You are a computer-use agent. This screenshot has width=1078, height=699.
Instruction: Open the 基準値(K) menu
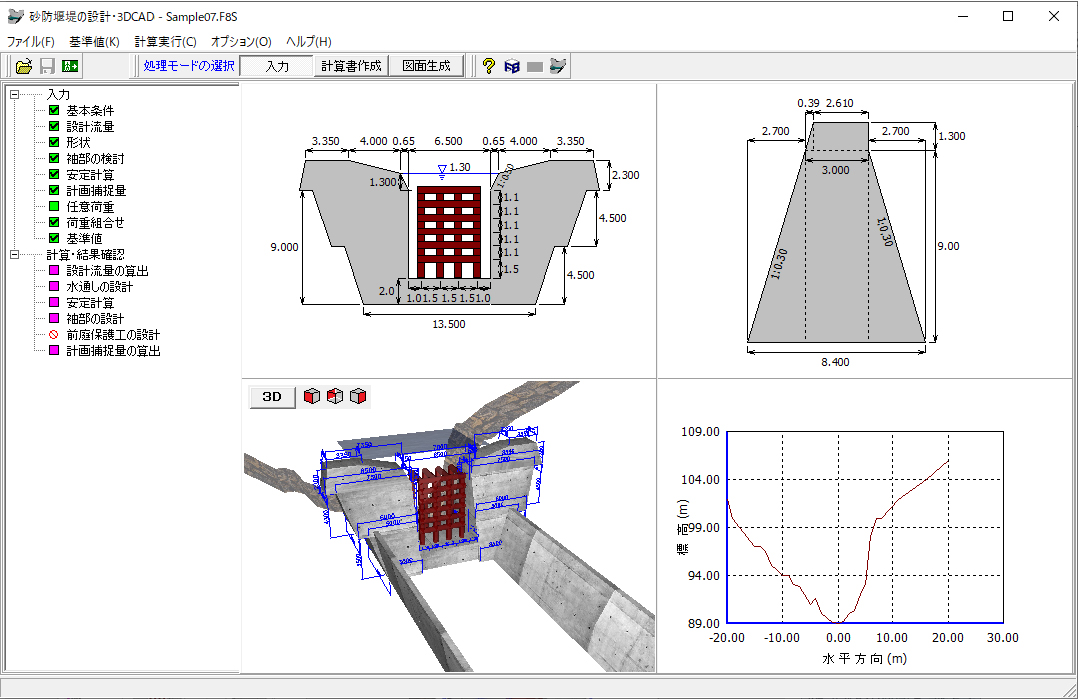pos(94,42)
